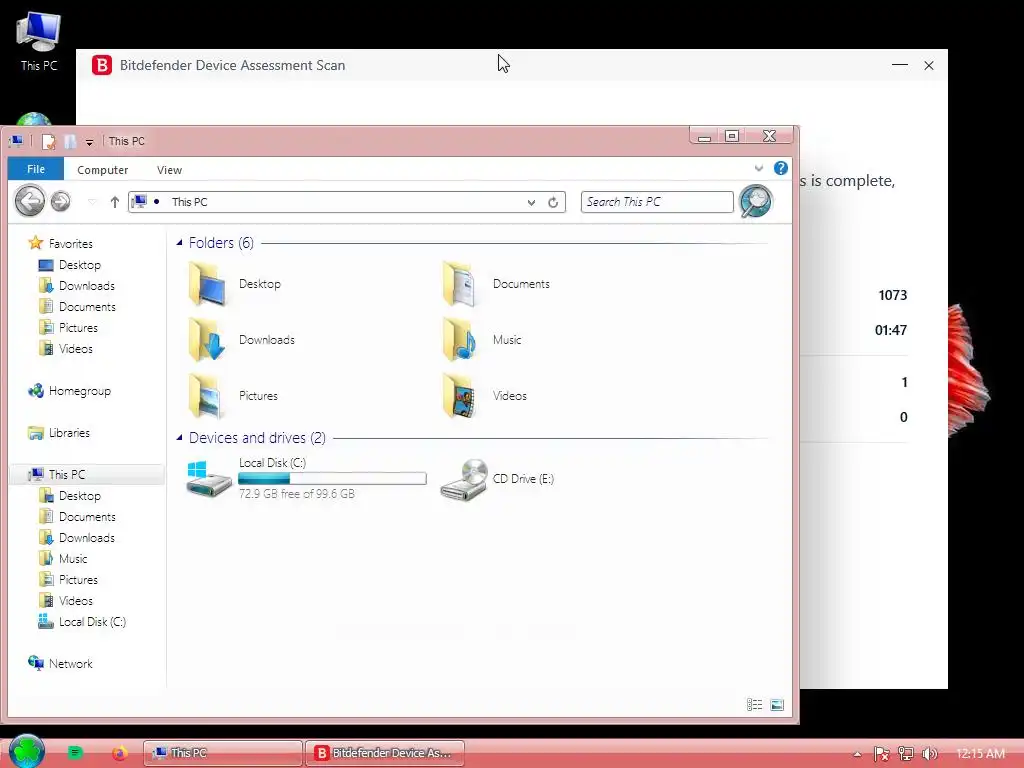This screenshot has height=768, width=1024.
Task: Select Libraries in the navigation pane
Action: click(x=69, y=433)
